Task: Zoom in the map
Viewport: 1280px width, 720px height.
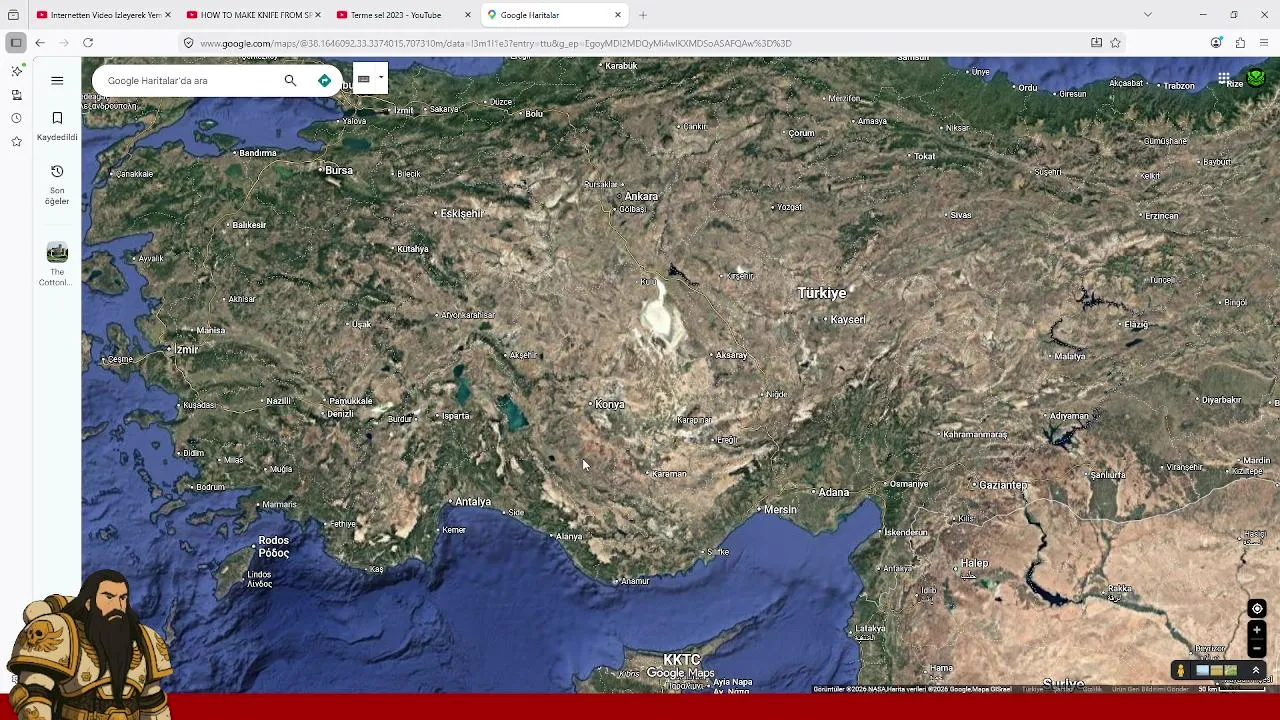Action: (1257, 630)
